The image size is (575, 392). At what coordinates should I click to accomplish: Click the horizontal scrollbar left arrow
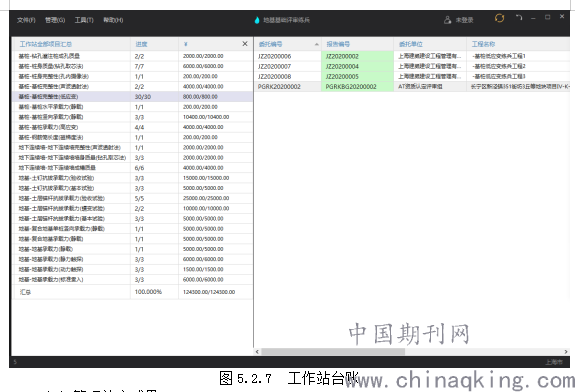pyautogui.click(x=257, y=351)
